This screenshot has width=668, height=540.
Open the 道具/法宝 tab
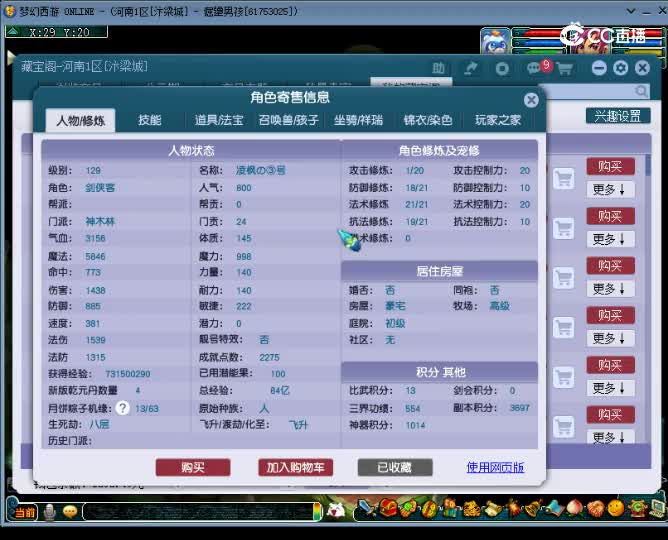click(x=219, y=120)
